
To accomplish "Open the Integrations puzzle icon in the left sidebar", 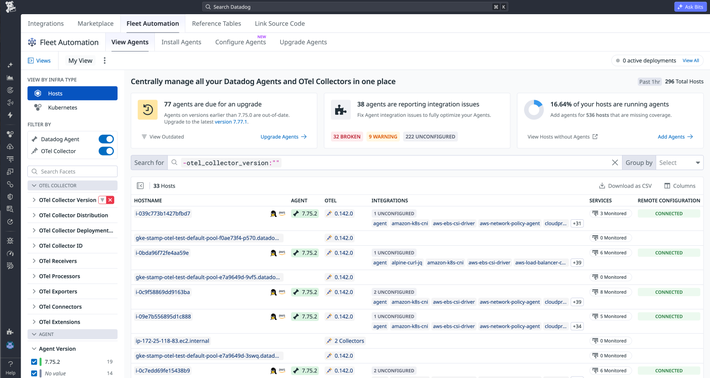I will [10, 332].
